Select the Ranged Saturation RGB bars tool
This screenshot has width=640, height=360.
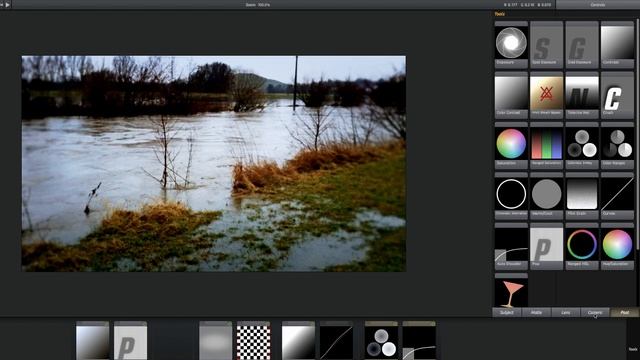tap(547, 146)
